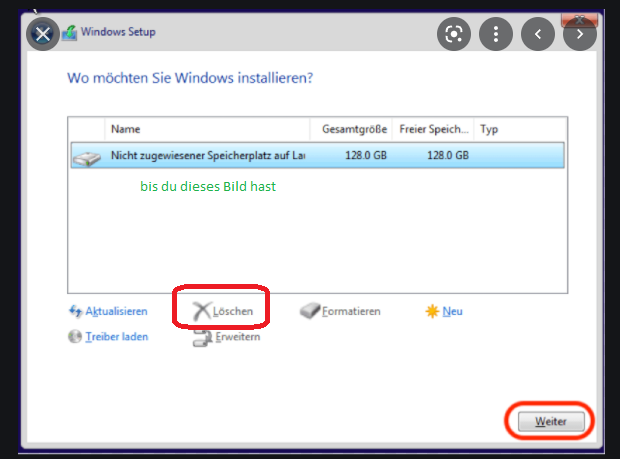The image size is (620, 459).
Task: Click heading Wo möchten Sie Windows installieren?
Action: click(190, 78)
